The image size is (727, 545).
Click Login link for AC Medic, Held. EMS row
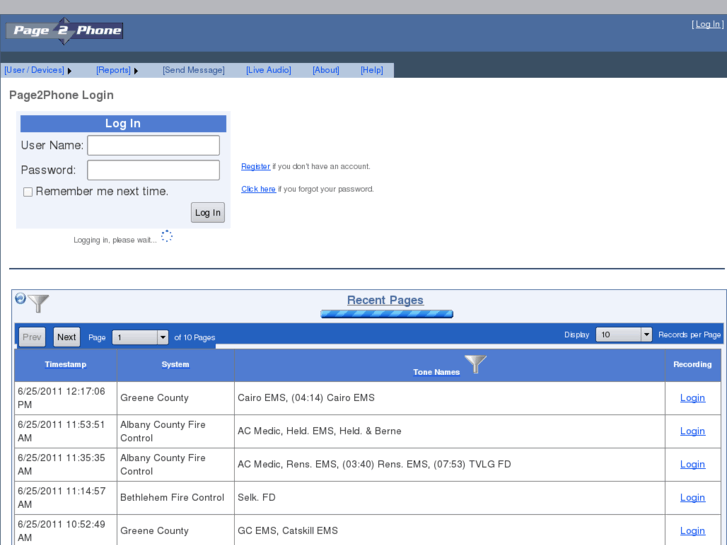(x=692, y=431)
